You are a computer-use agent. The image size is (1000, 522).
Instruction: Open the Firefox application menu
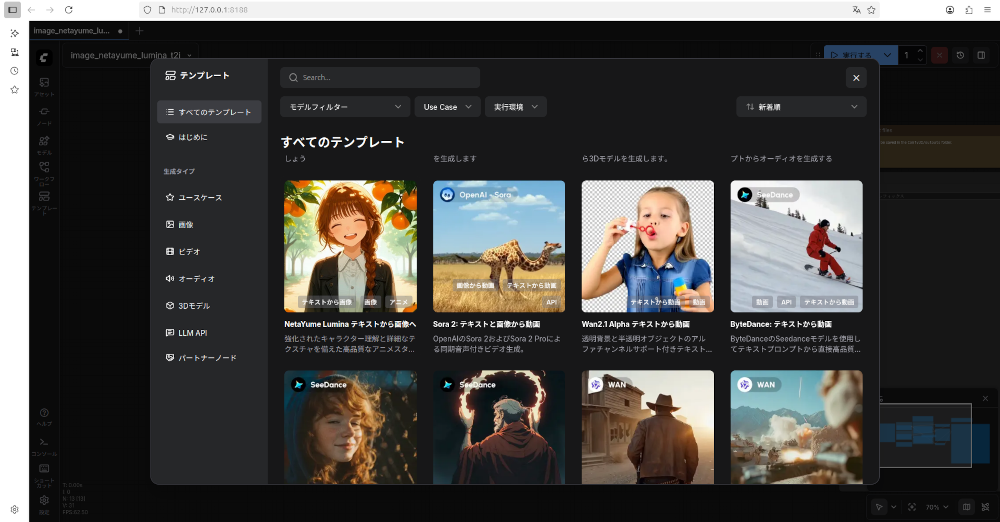[987, 10]
